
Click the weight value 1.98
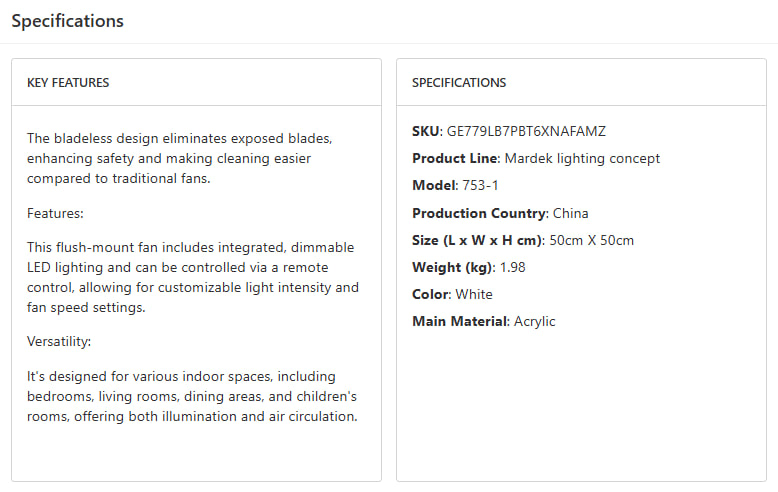[512, 267]
